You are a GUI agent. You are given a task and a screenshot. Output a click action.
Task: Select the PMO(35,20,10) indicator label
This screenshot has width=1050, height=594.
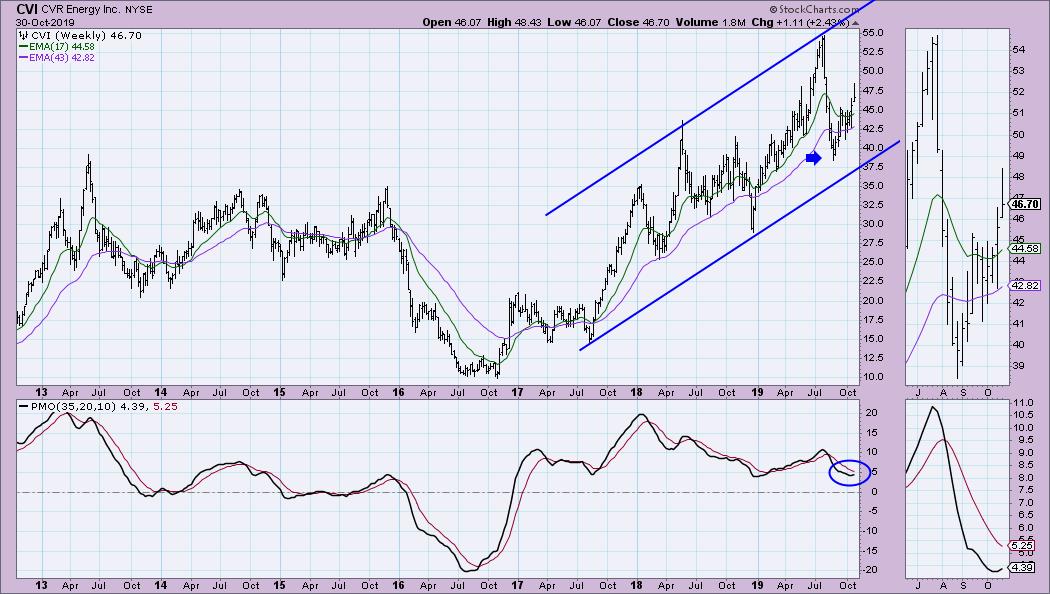pyautogui.click(x=72, y=406)
